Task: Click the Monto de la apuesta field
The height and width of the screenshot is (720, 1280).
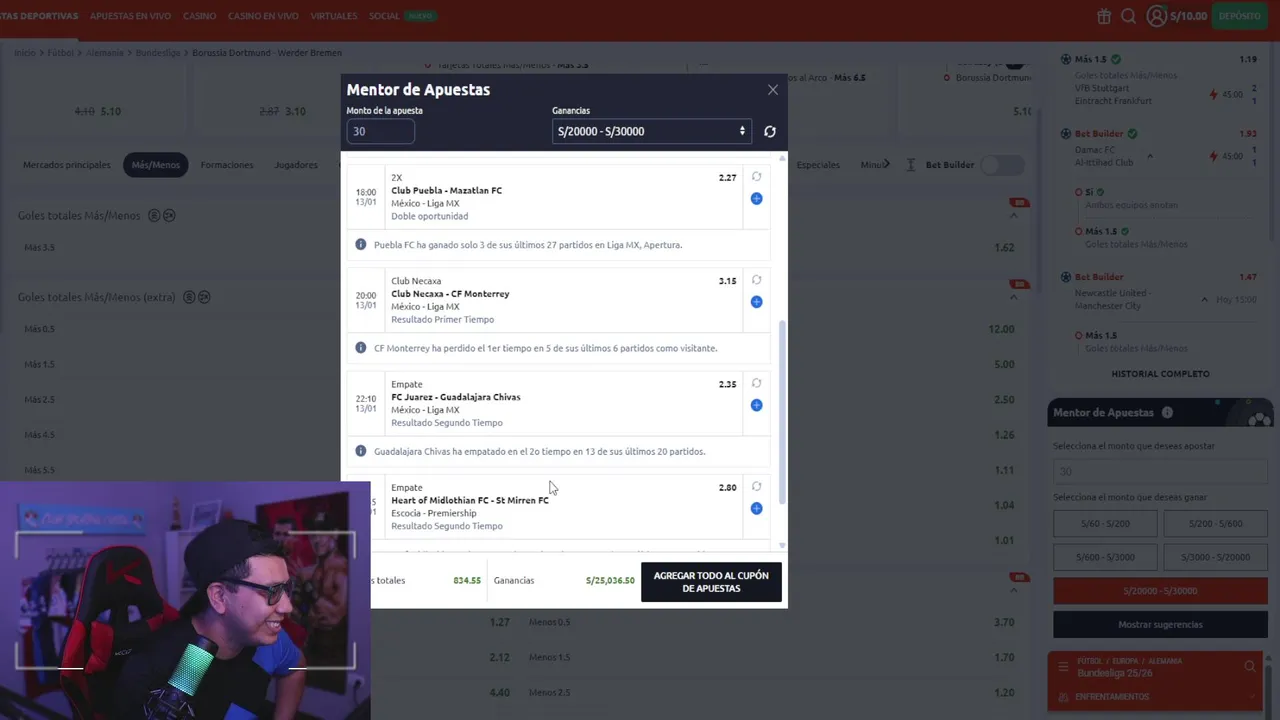Action: tap(380, 131)
